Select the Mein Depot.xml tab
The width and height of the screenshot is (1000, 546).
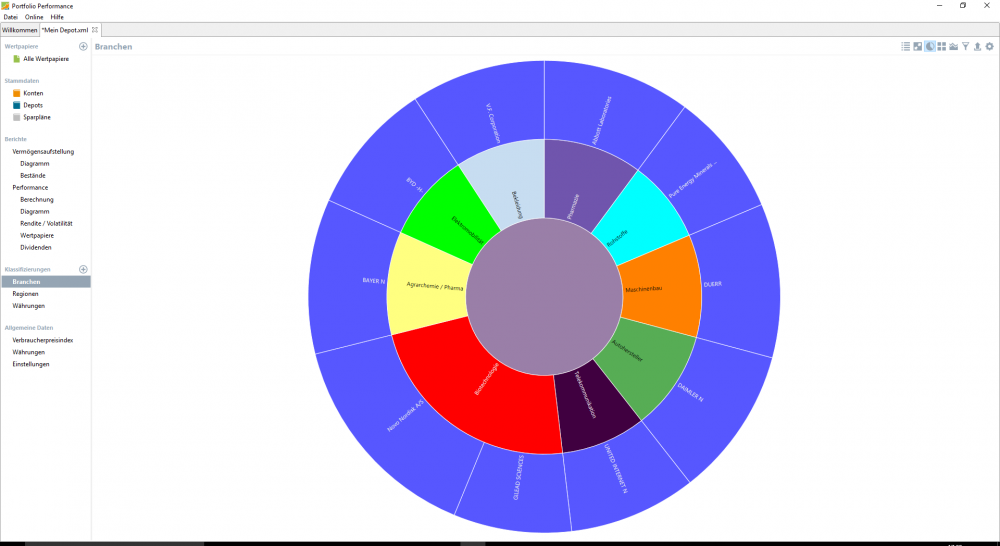point(65,30)
